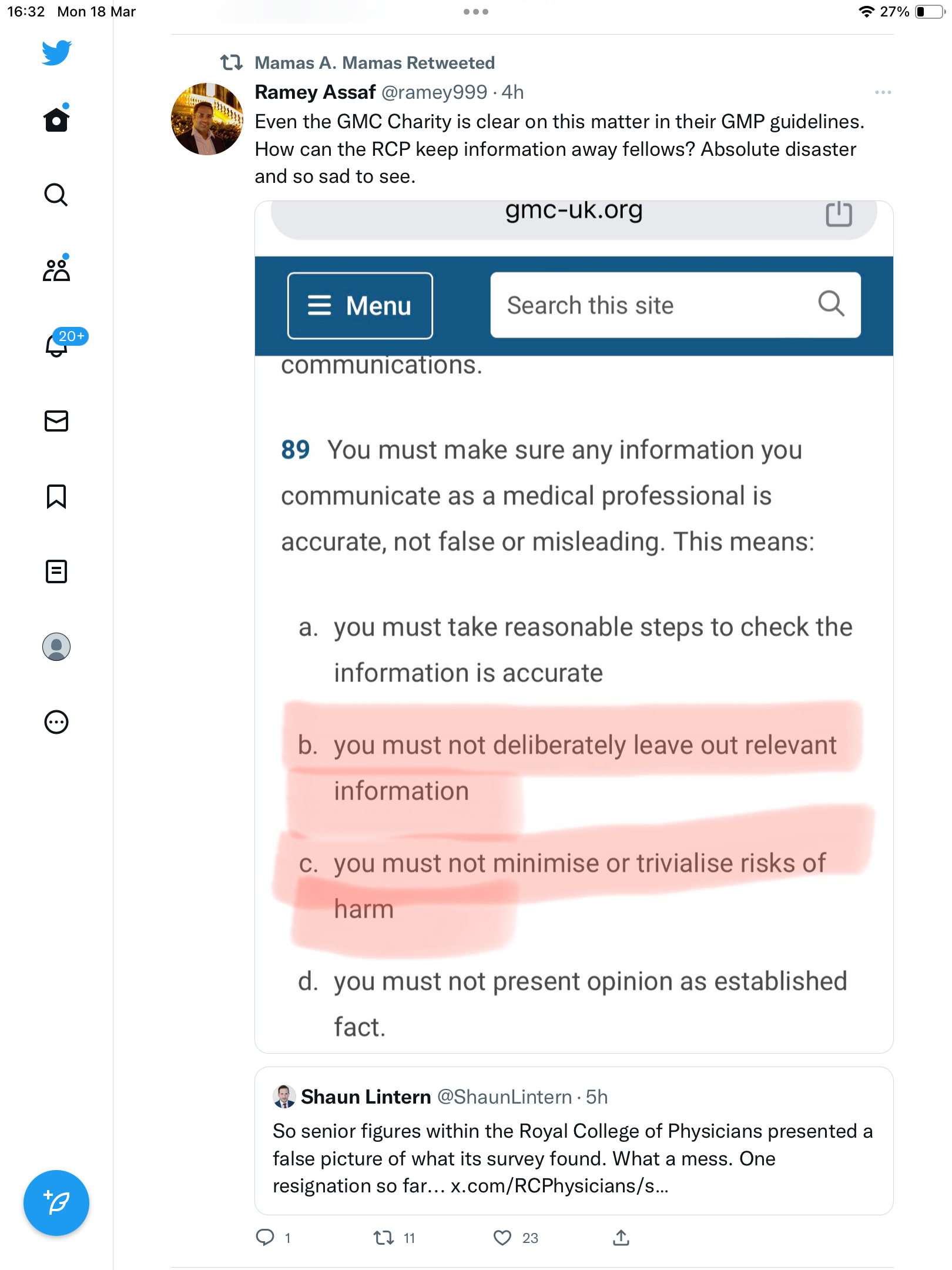Reply to Ramey Assaf's tweet
This screenshot has height=1270, width=952.
[265, 1238]
